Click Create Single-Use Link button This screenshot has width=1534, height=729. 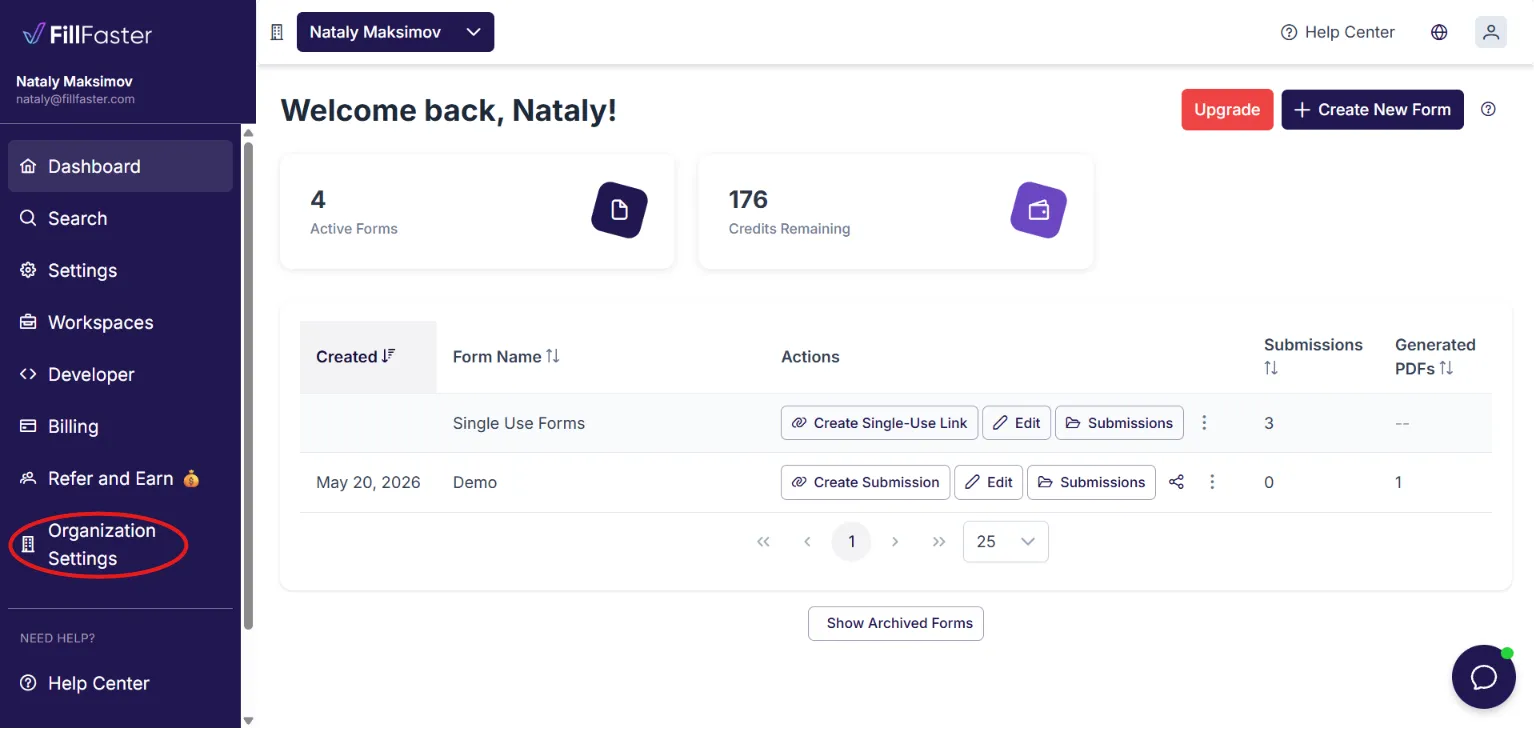(x=879, y=423)
